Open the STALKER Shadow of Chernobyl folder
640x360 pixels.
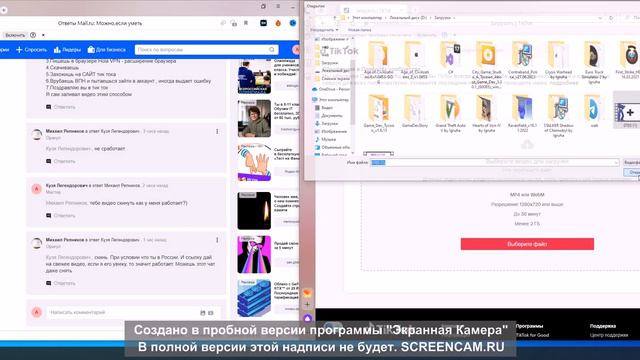tap(558, 116)
